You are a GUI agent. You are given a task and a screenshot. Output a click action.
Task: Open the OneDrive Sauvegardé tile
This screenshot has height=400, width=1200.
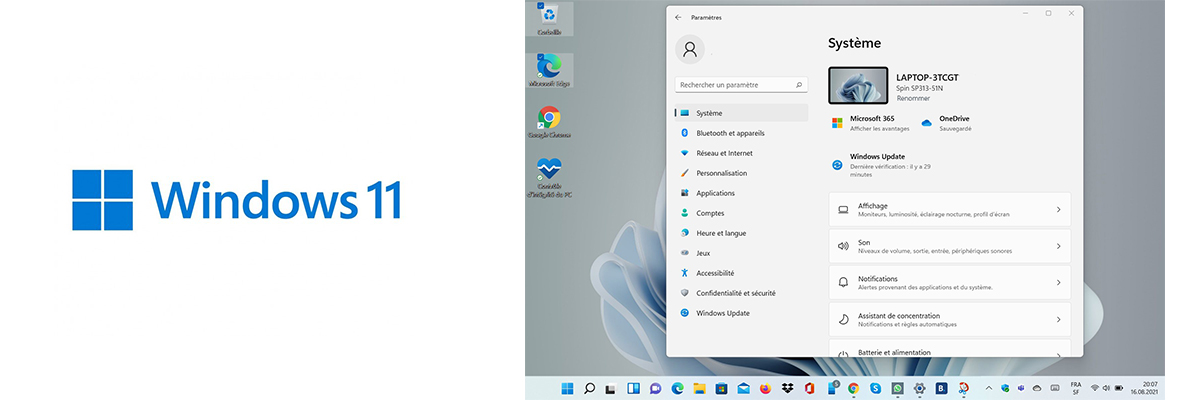(946, 123)
